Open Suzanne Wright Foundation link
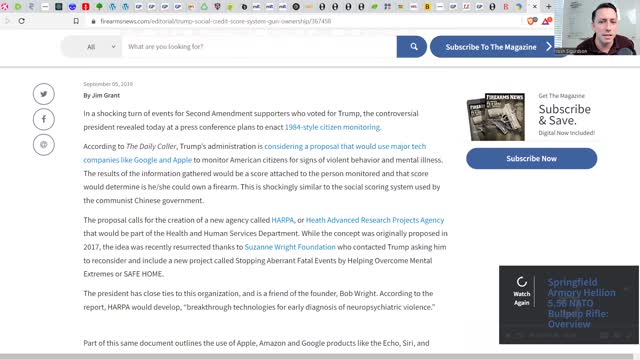 tap(290, 247)
